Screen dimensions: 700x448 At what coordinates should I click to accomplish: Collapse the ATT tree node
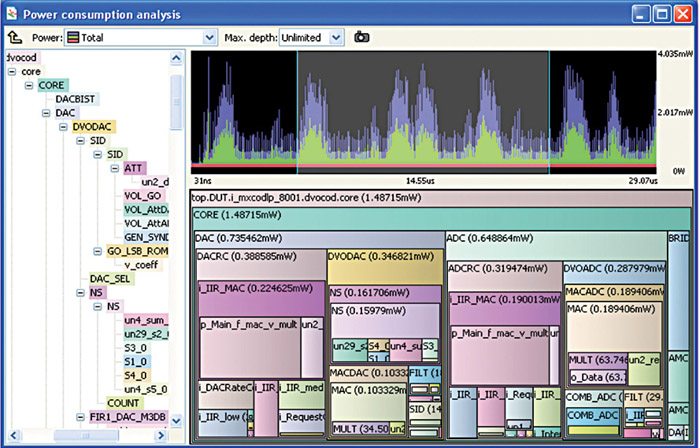pos(114,168)
